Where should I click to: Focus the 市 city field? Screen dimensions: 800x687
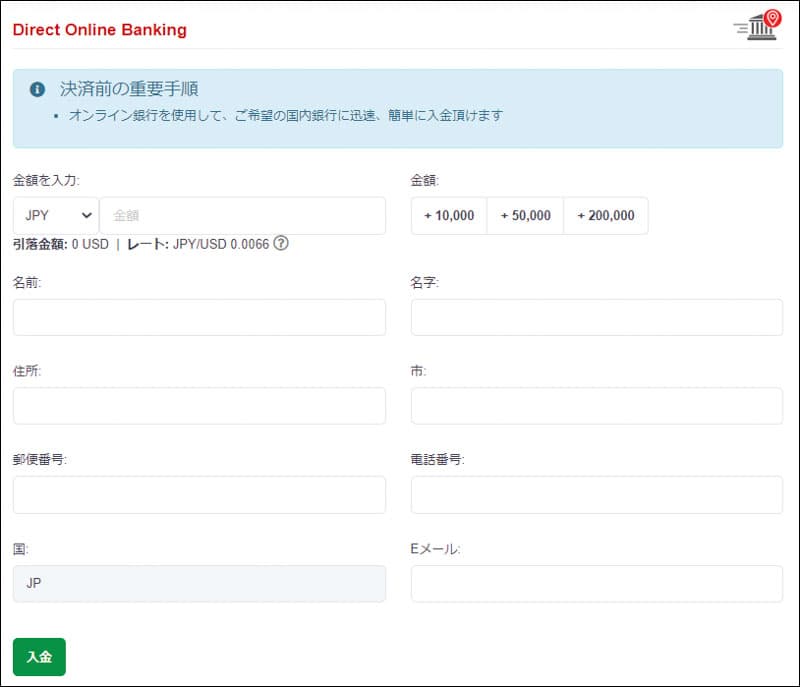click(x=596, y=405)
